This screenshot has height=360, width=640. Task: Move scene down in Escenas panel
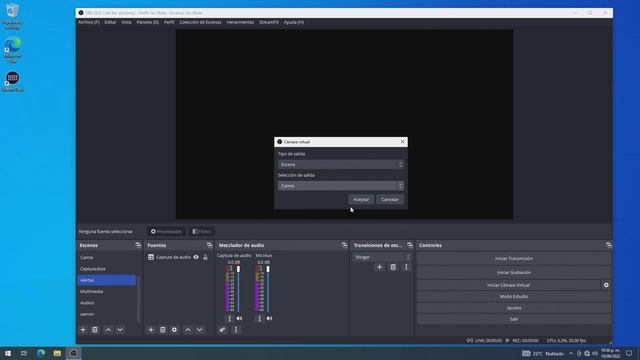pyautogui.click(x=120, y=330)
